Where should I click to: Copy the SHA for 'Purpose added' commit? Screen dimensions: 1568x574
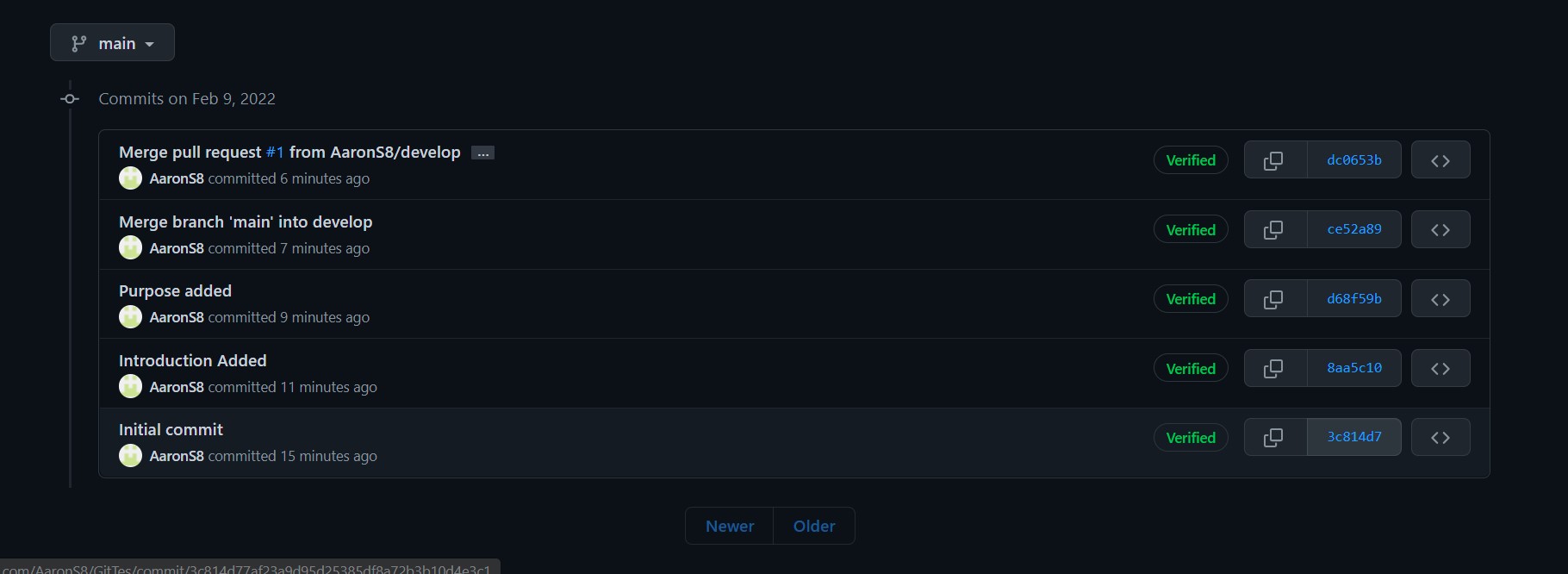pyautogui.click(x=1274, y=298)
